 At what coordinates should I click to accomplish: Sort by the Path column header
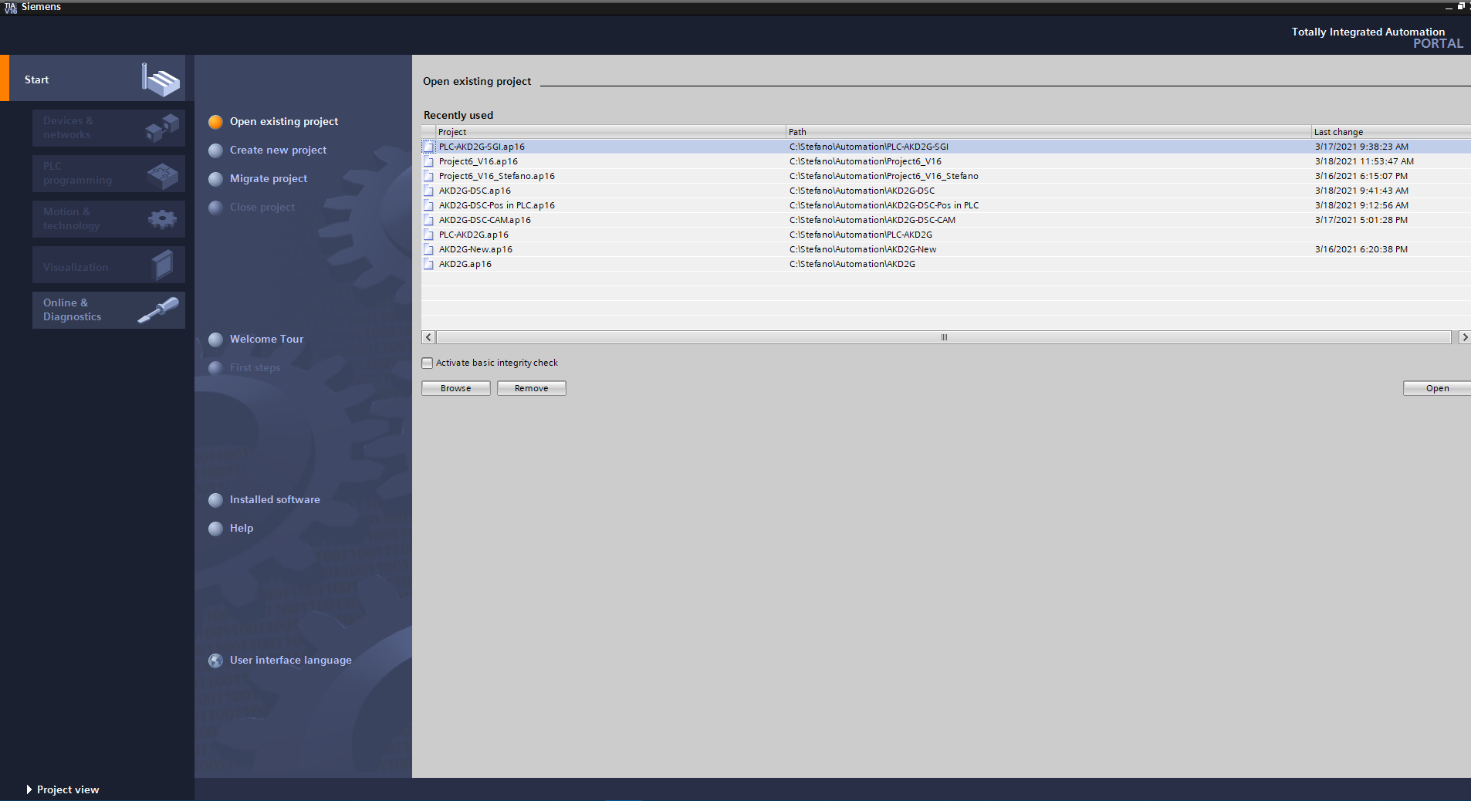pos(1049,132)
